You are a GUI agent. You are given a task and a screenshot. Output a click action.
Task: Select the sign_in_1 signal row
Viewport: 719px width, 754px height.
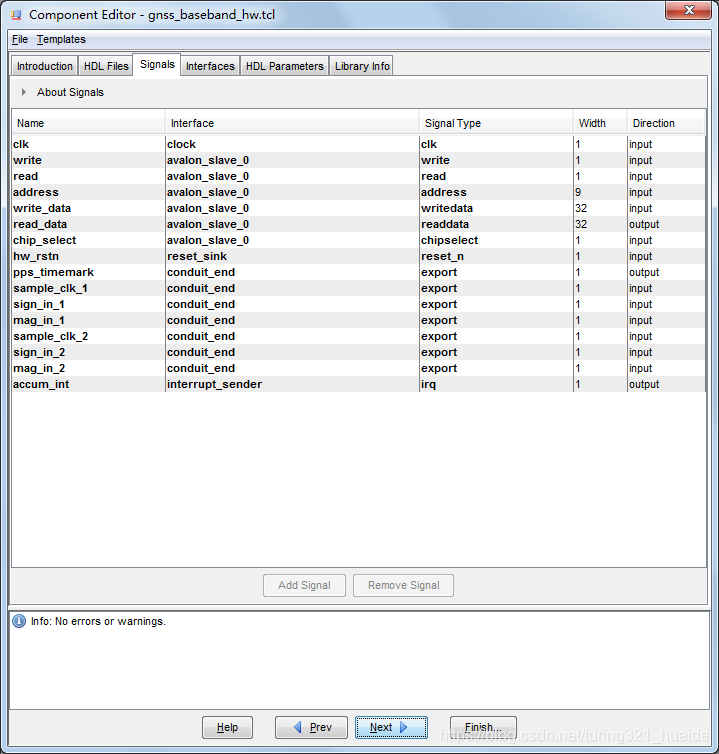(359, 304)
